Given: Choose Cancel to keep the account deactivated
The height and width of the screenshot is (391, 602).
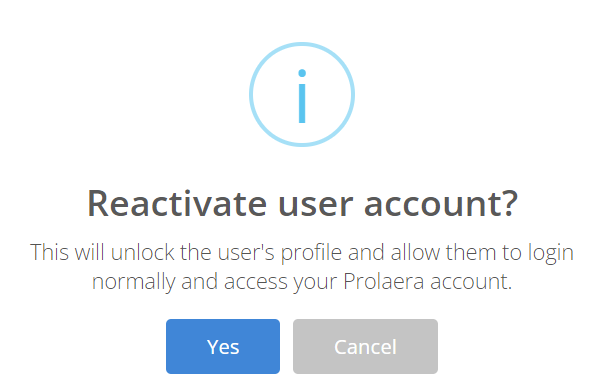Looking at the screenshot, I should pyautogui.click(x=365, y=346).
